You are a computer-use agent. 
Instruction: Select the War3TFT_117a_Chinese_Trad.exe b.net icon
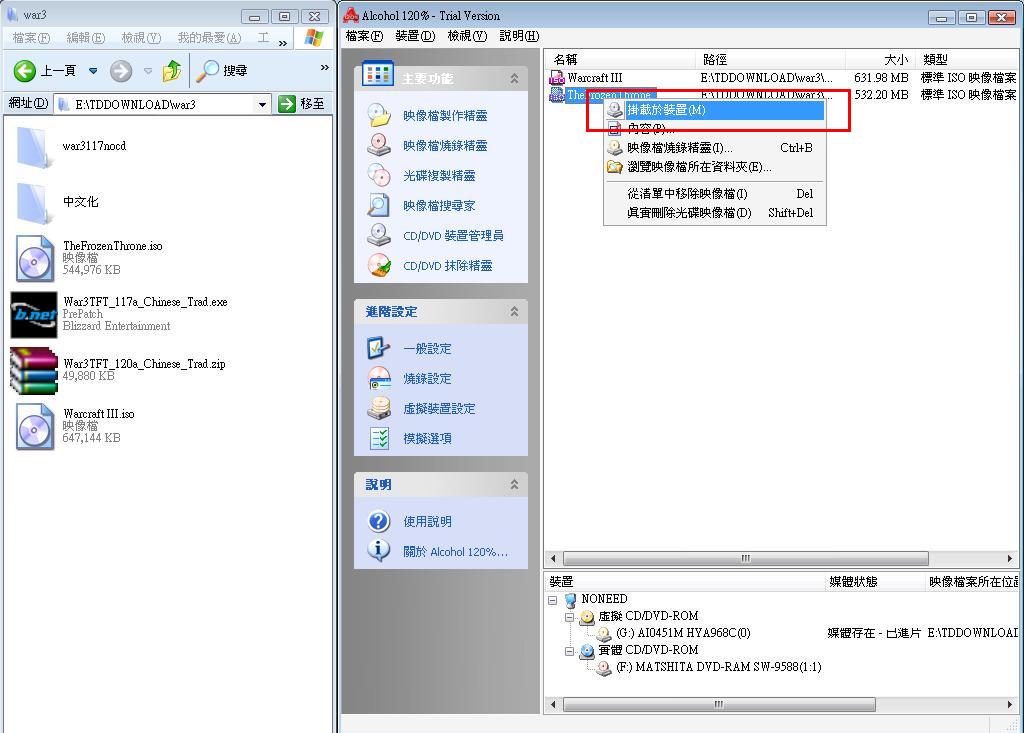pos(34,315)
